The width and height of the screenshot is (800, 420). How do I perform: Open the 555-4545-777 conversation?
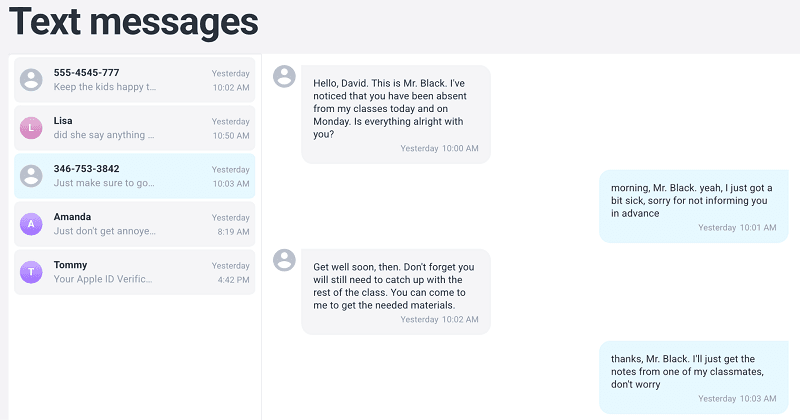[x=135, y=80]
